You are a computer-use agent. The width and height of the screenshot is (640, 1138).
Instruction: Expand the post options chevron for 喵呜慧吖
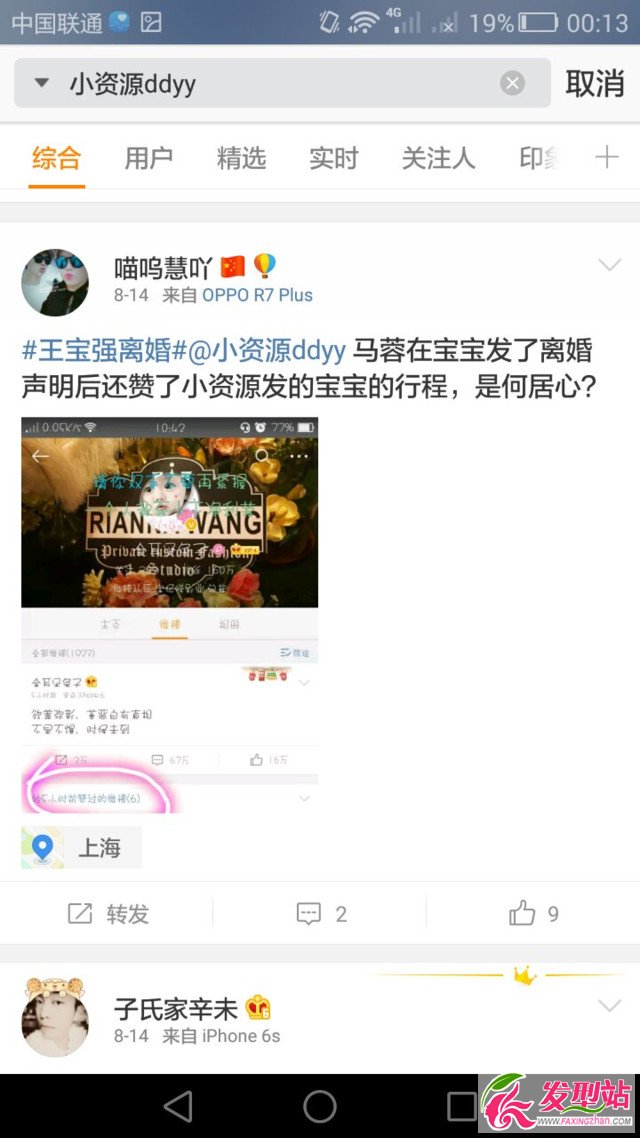point(610,265)
